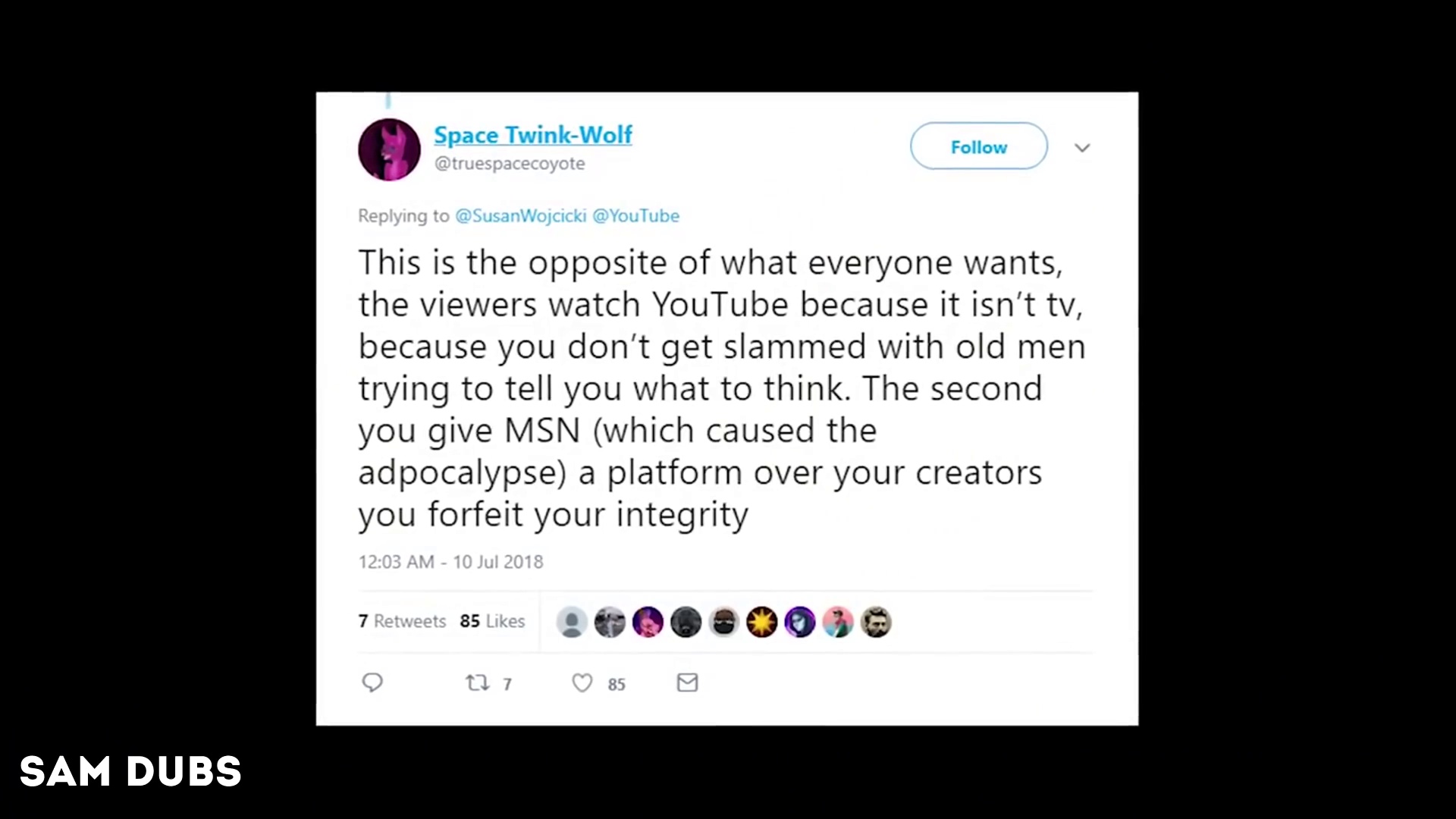Screen dimensions: 1456x819
Task: Like the tweet with heart icon
Action: point(582,683)
